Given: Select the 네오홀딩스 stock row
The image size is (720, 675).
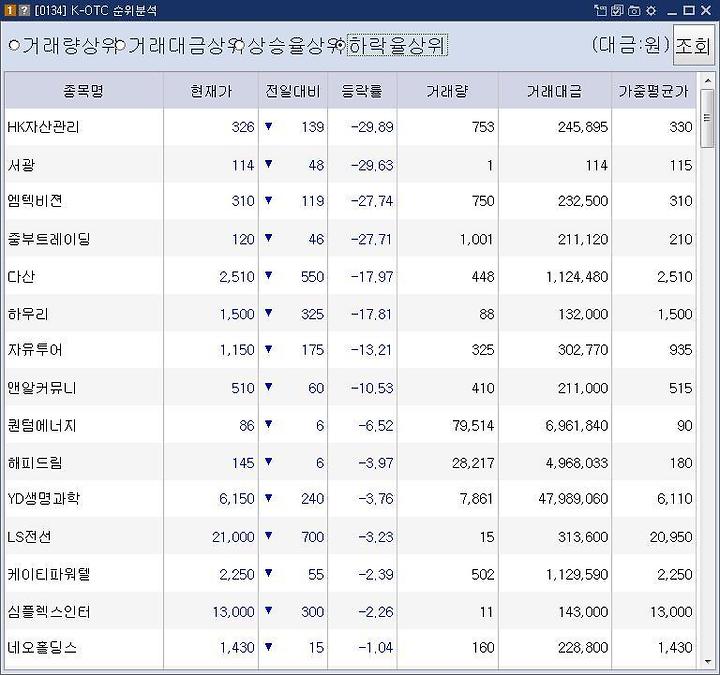Looking at the screenshot, I should (350, 648).
